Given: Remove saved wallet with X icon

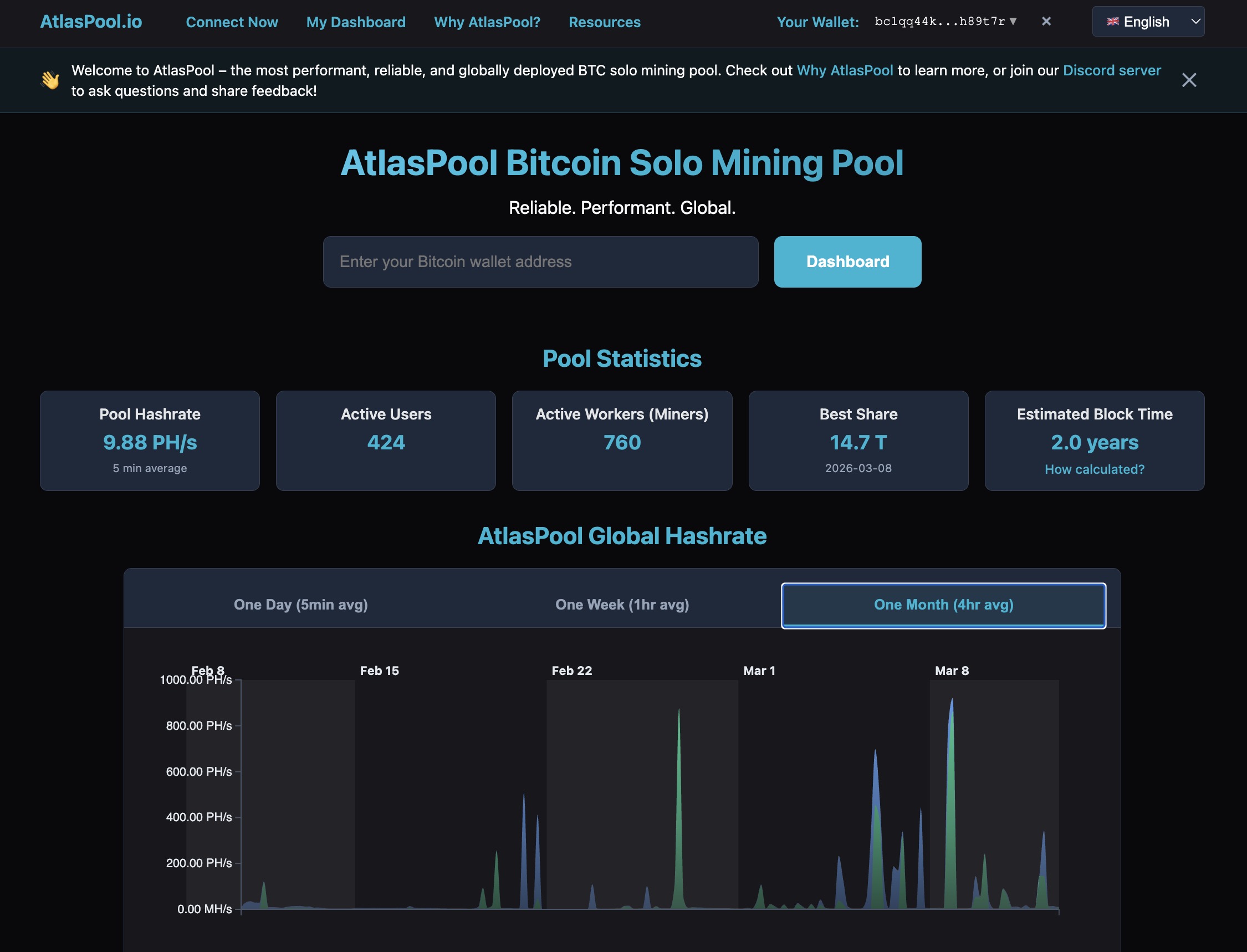Looking at the screenshot, I should coord(1046,22).
